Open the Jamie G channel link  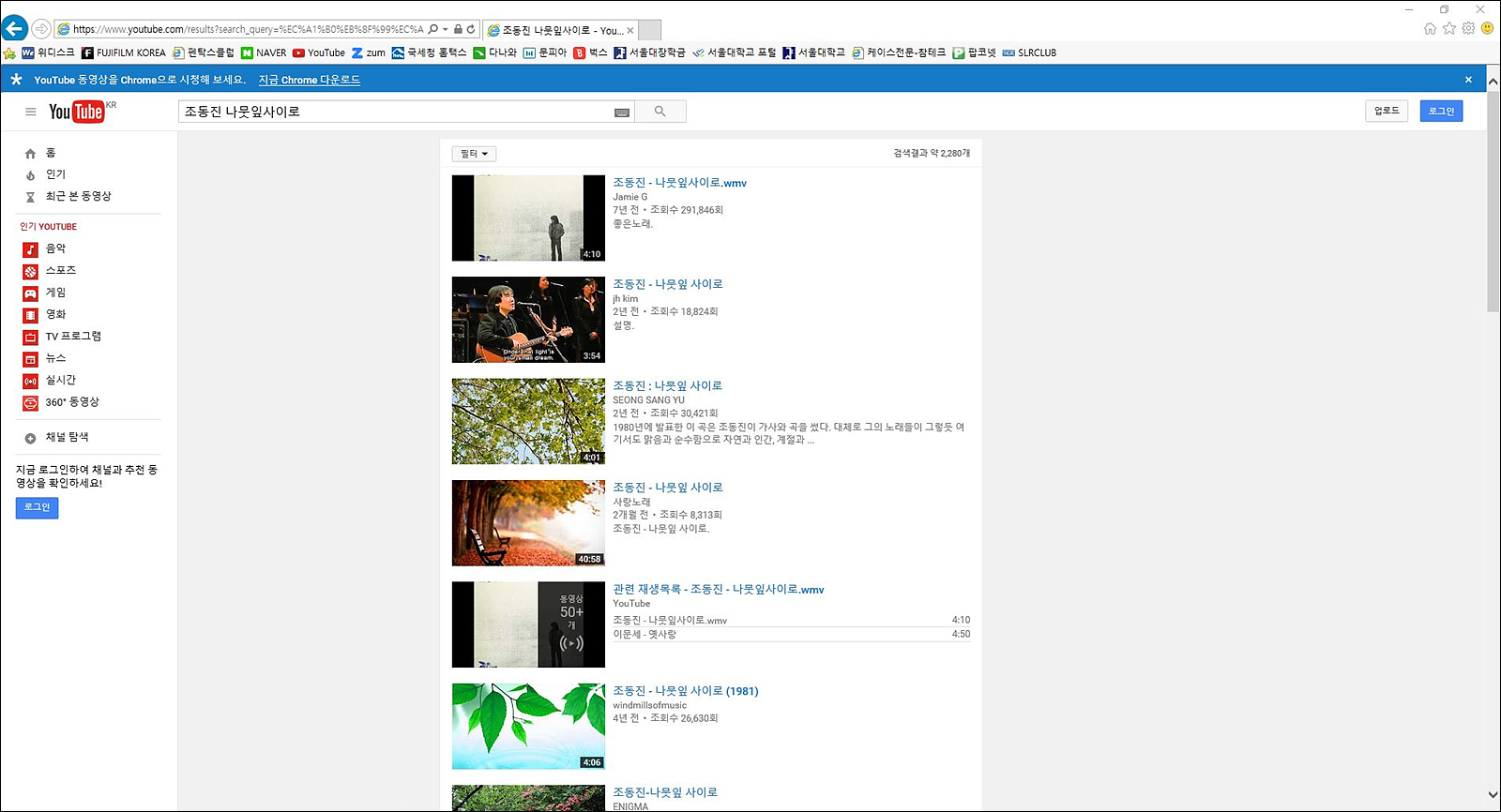click(x=630, y=197)
